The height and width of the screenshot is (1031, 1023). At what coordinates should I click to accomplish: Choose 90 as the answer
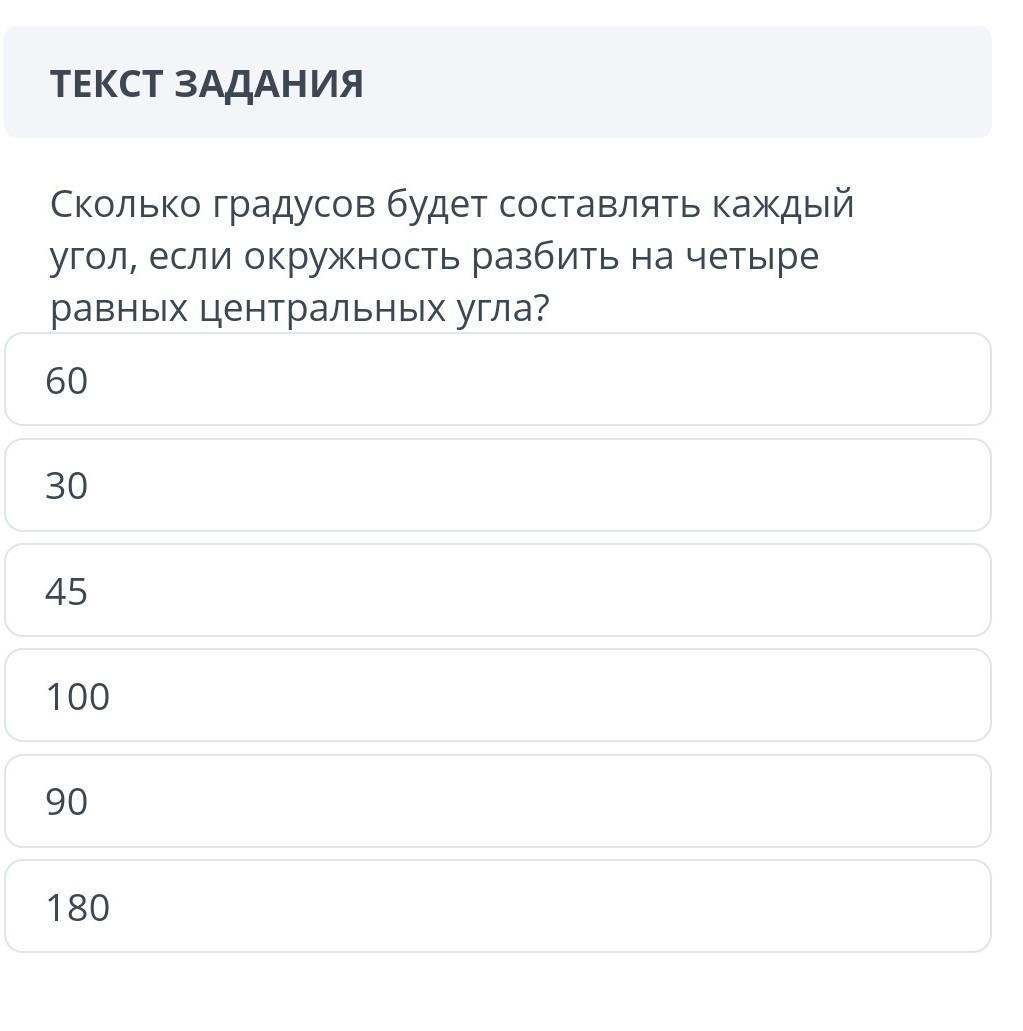[x=498, y=801]
